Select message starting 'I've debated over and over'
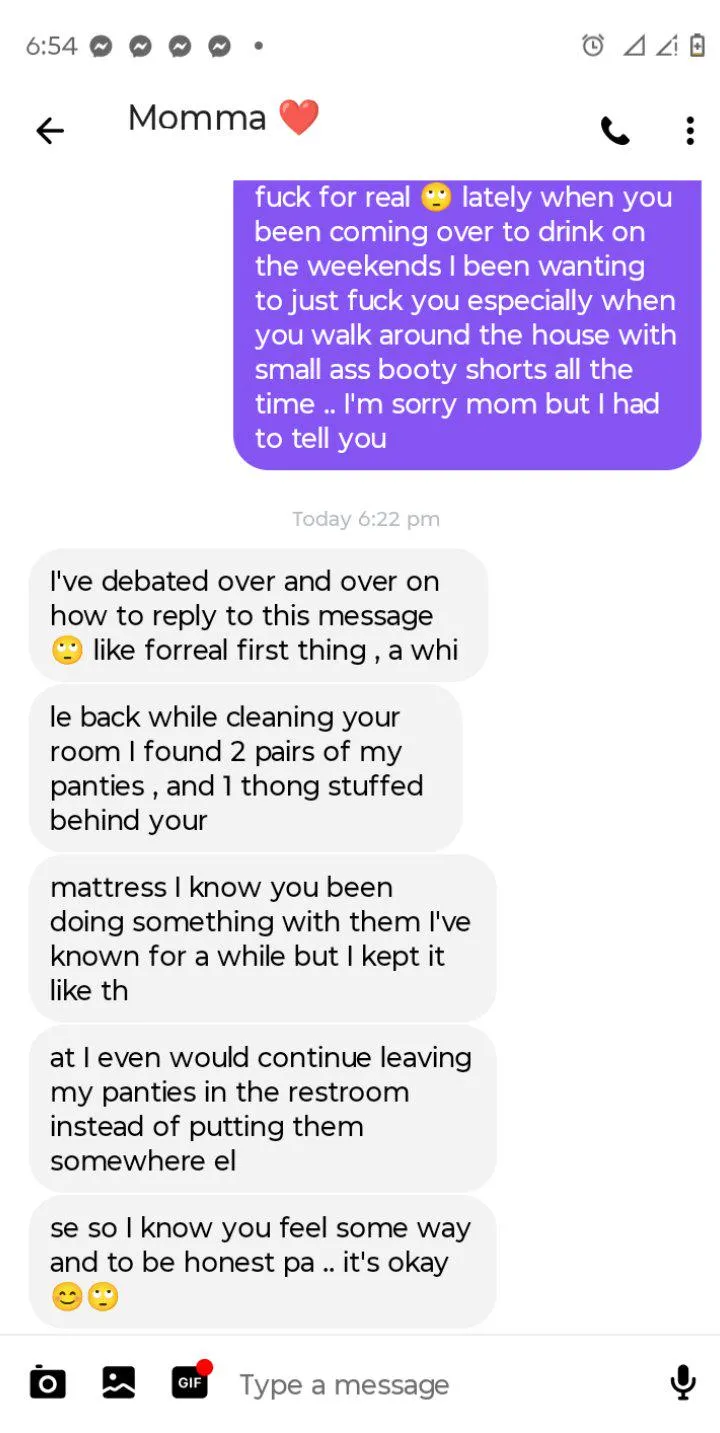Image resolution: width=720 pixels, height=1433 pixels. (x=258, y=615)
